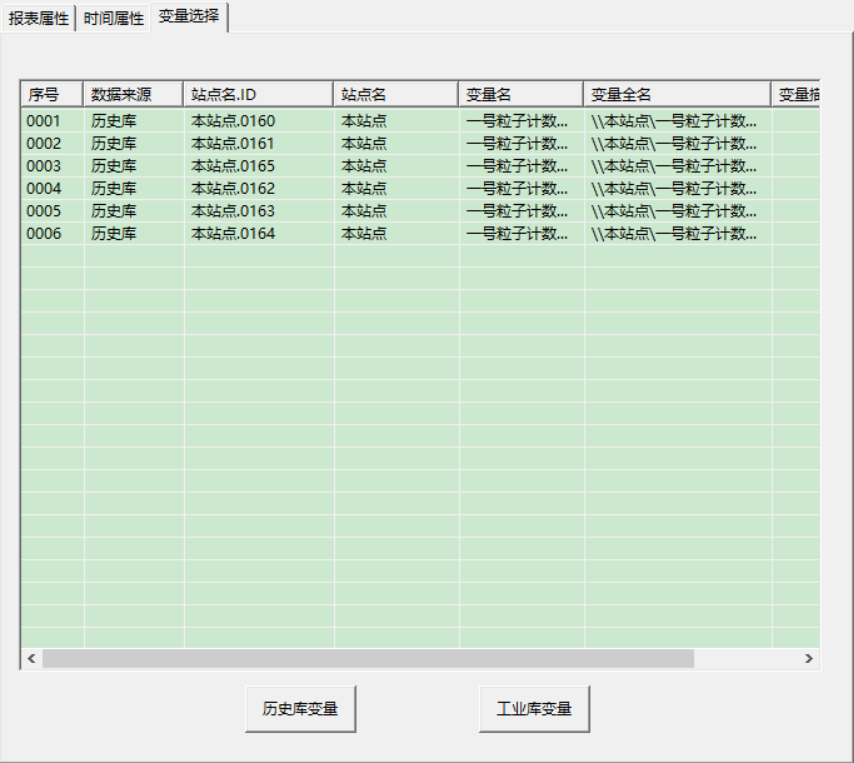
Task: Select the row with ID 本站点.0165
Action: tap(233, 166)
